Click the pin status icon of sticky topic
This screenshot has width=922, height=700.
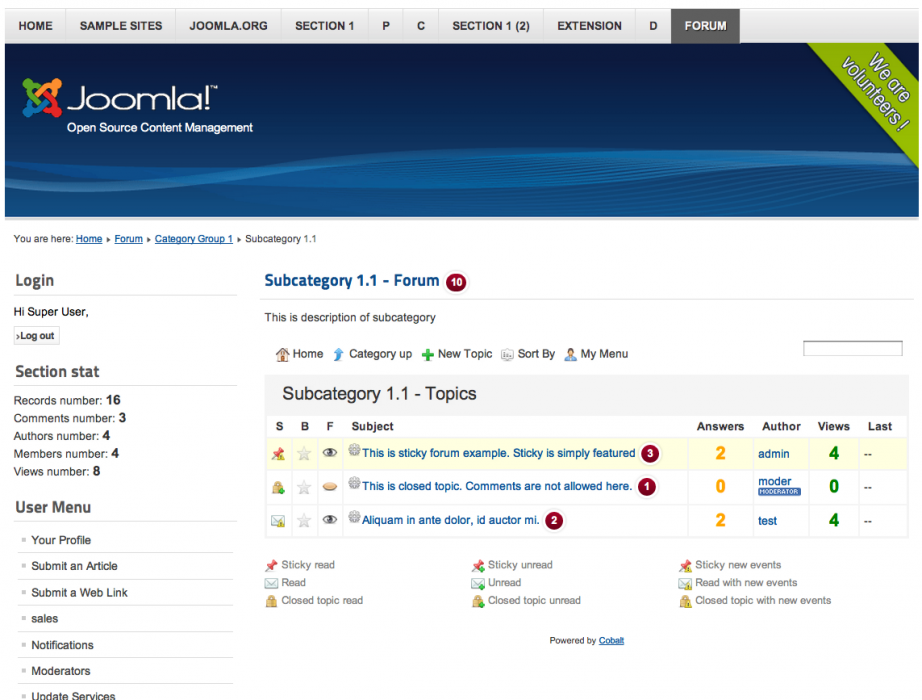pyautogui.click(x=278, y=454)
